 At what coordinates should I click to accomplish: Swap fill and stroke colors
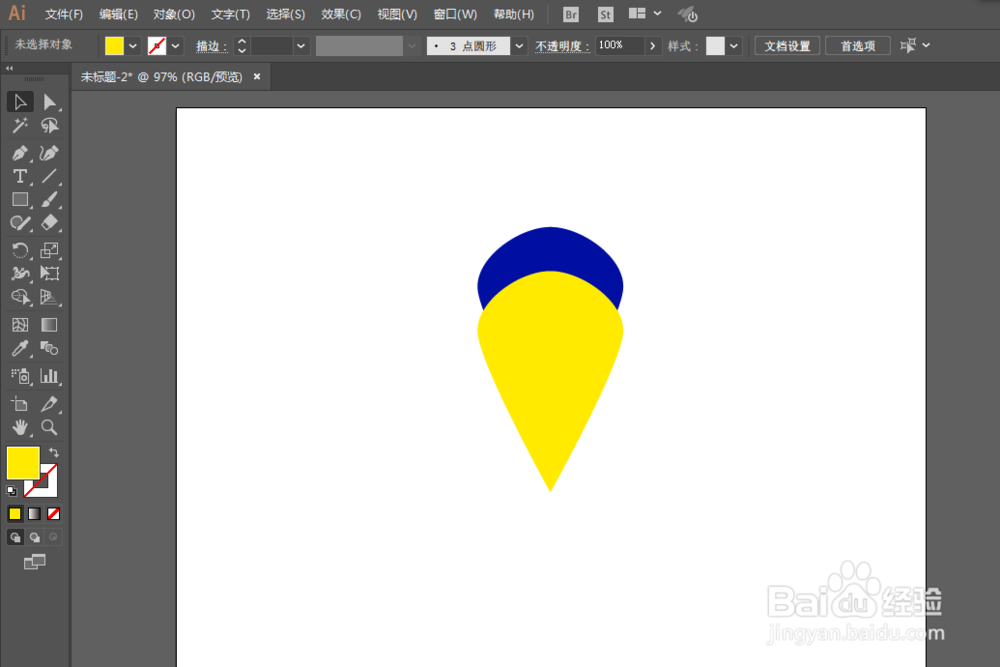tap(54, 452)
